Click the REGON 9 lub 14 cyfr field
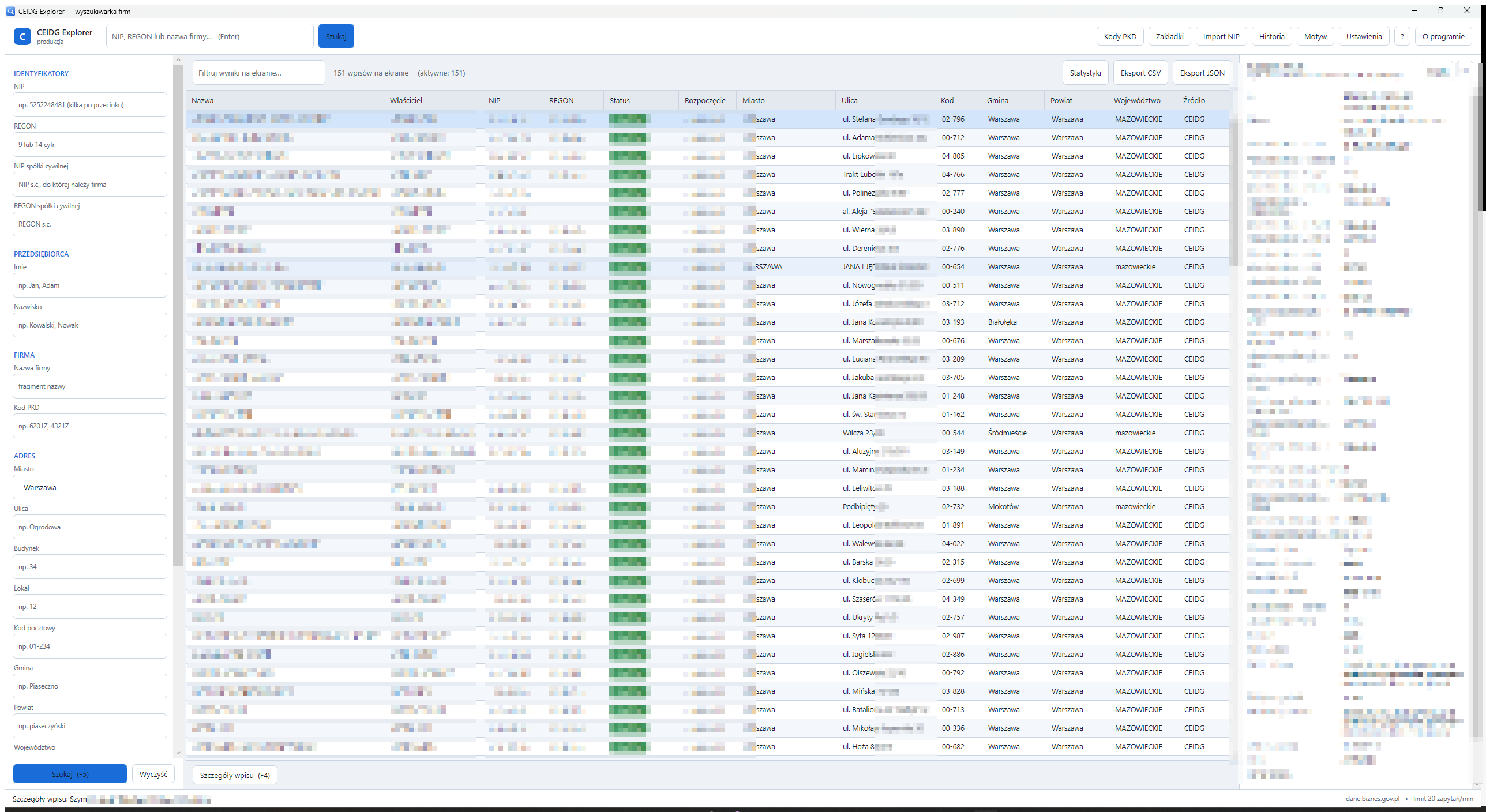The image size is (1486, 812). pos(90,145)
